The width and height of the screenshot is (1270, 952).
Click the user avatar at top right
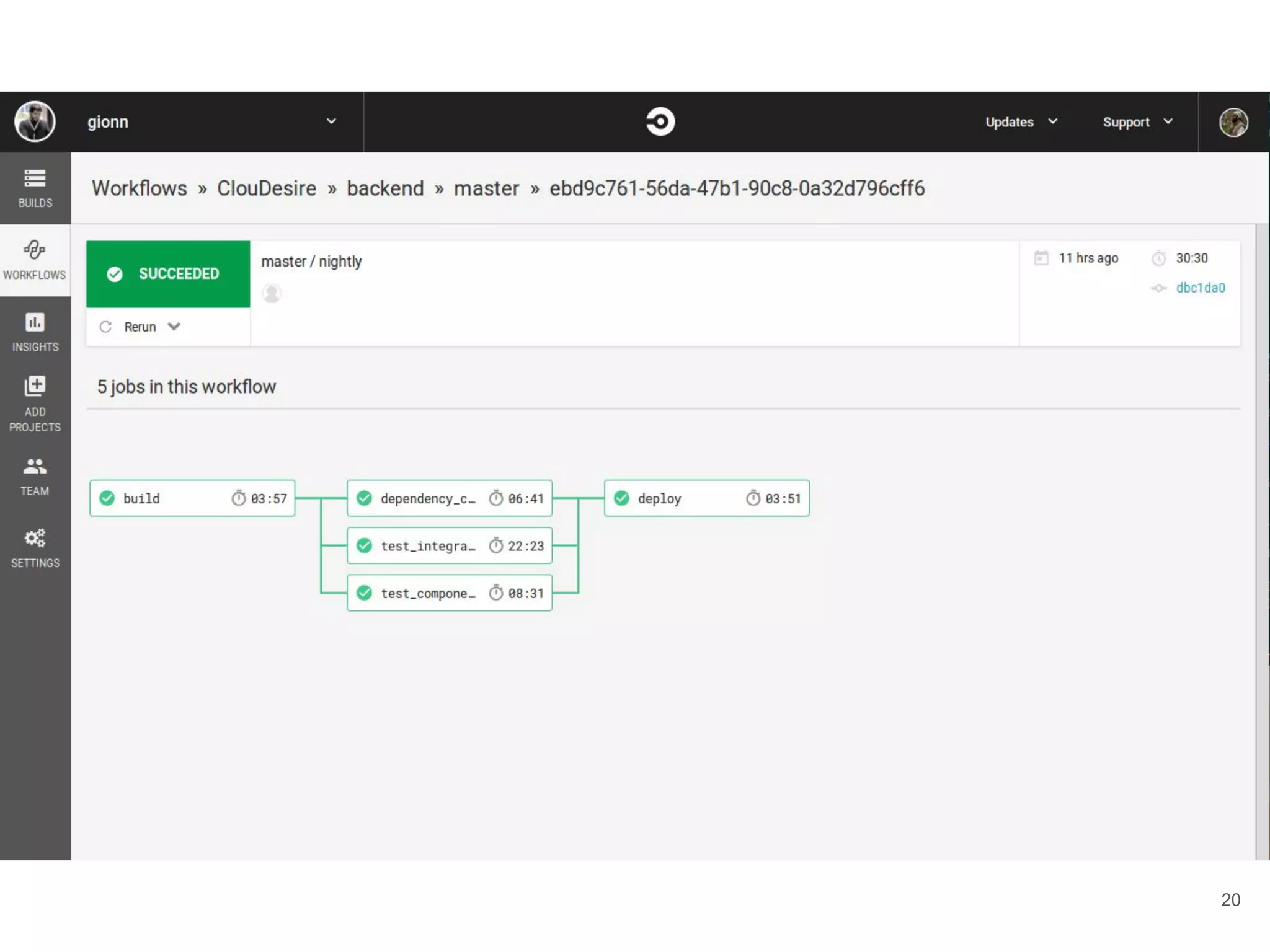(x=1233, y=122)
